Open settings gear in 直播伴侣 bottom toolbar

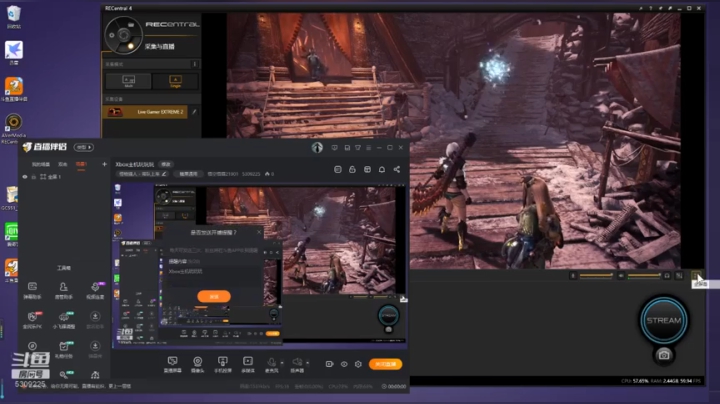tap(358, 364)
